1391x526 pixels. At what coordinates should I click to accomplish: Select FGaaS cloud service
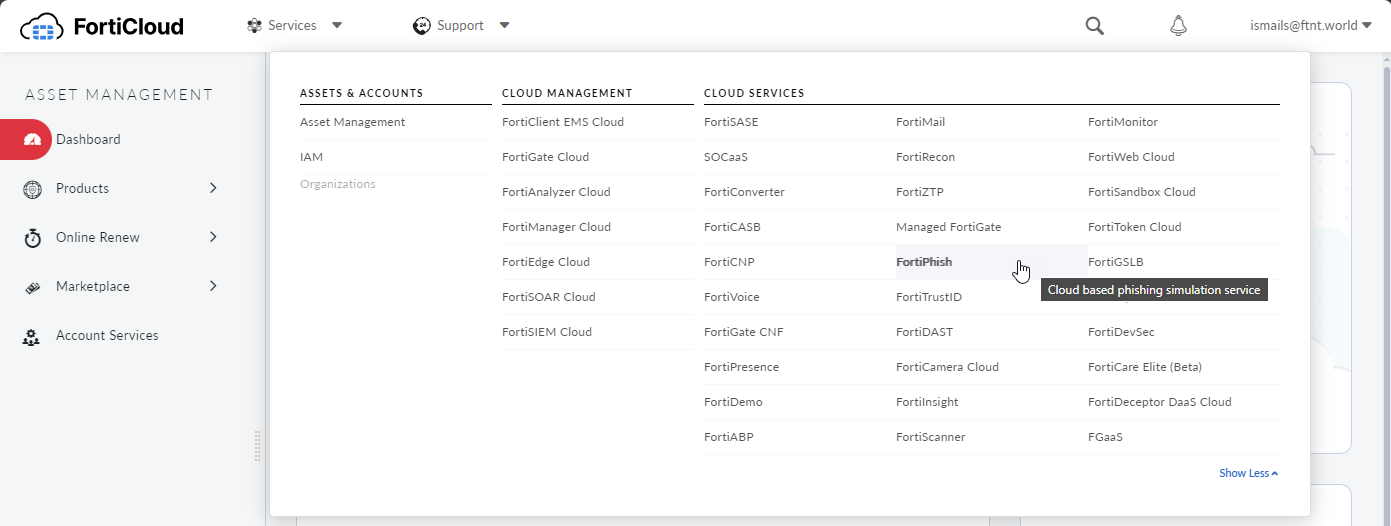pos(1106,437)
